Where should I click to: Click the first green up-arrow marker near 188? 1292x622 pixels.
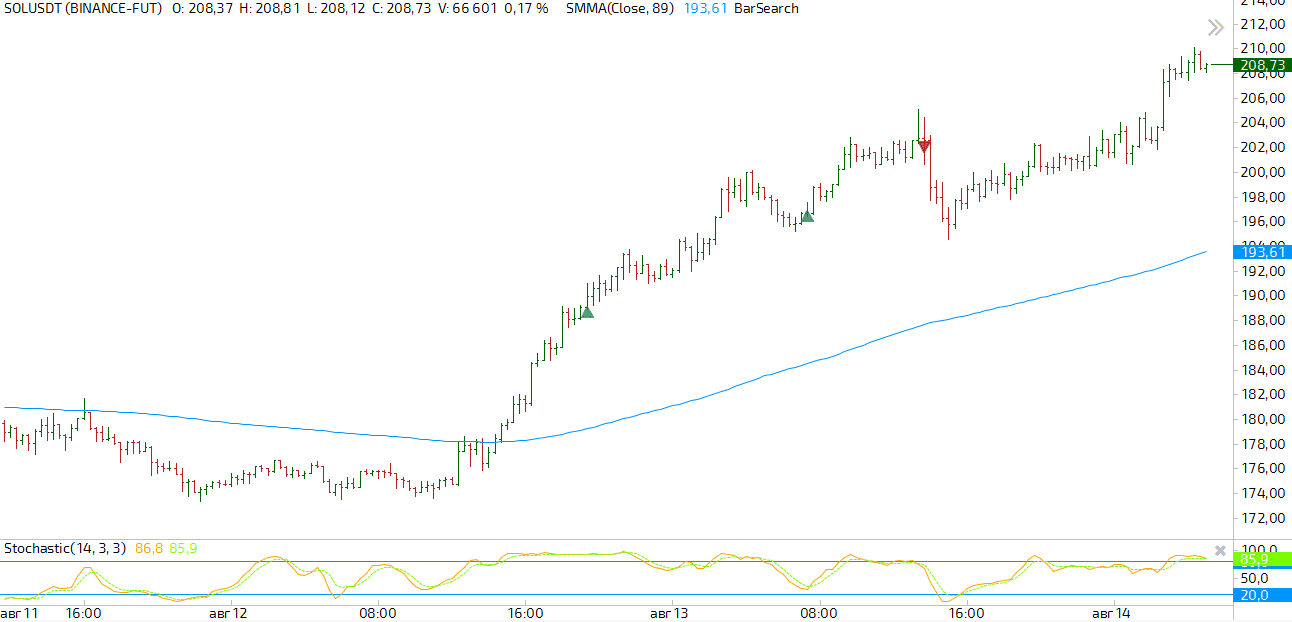pyautogui.click(x=587, y=312)
